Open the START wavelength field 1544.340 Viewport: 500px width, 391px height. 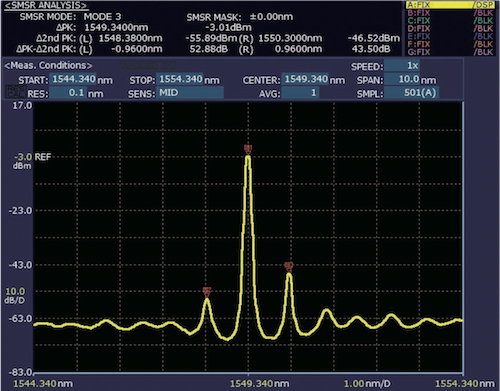(x=73, y=79)
